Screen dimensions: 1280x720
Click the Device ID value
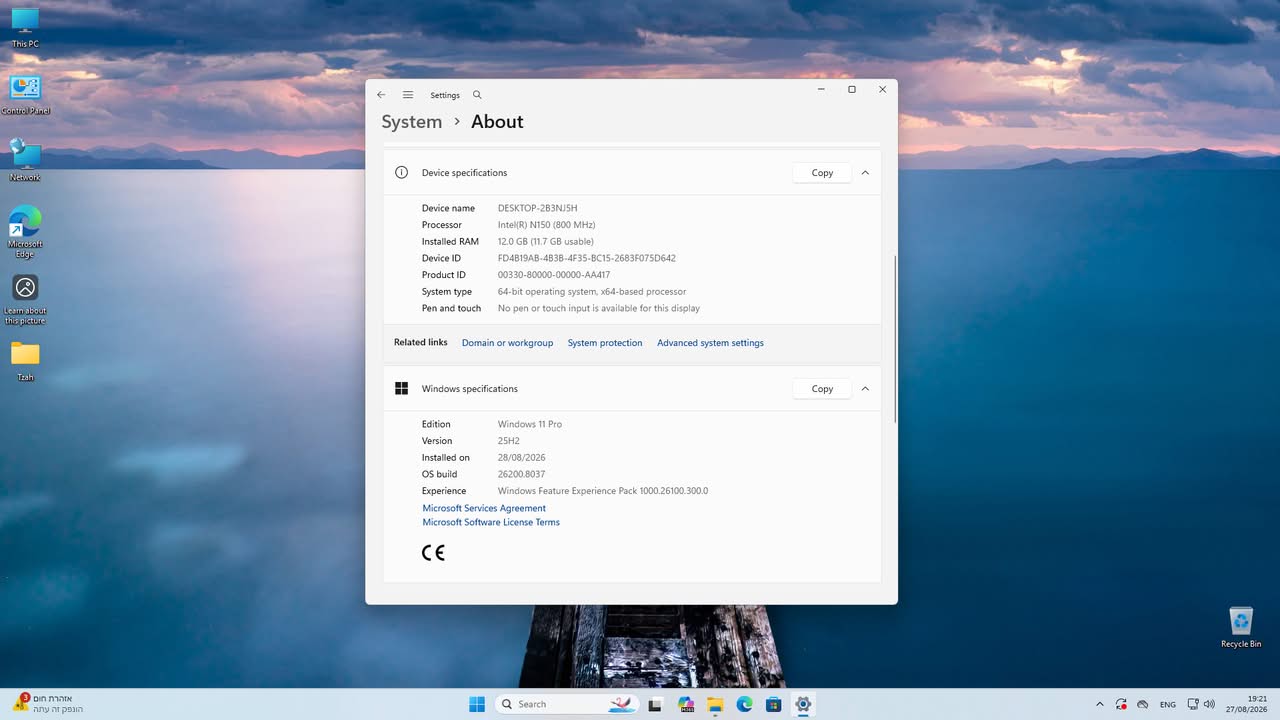coord(587,258)
